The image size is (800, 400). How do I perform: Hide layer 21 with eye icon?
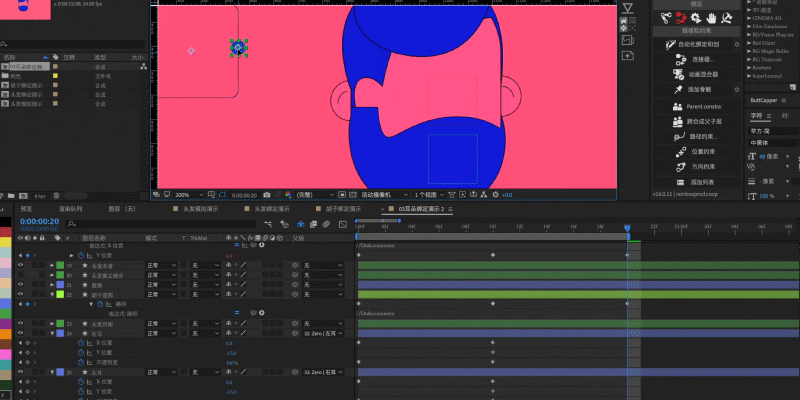point(20,285)
